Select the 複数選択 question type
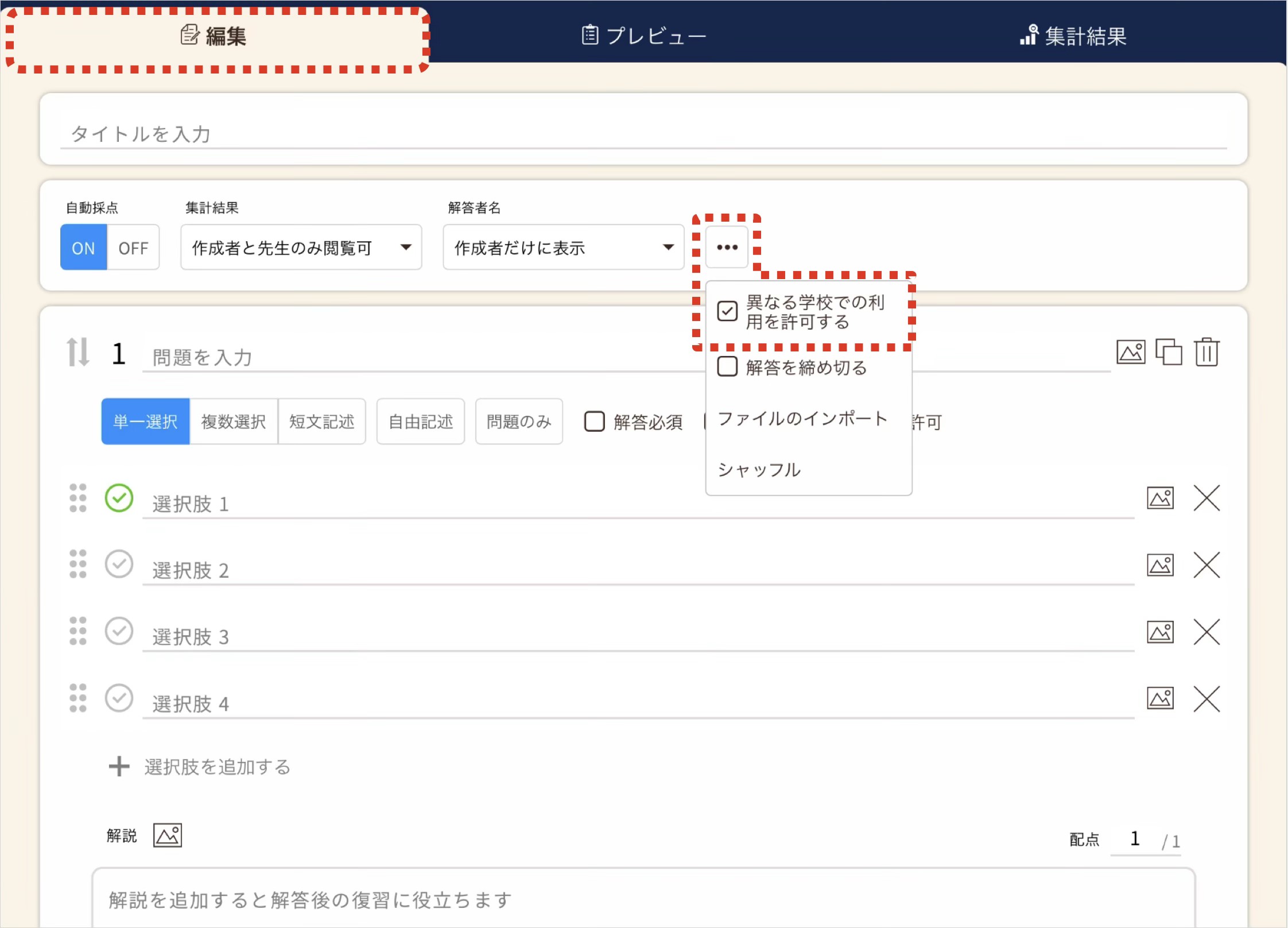1288x928 pixels. pyautogui.click(x=234, y=422)
